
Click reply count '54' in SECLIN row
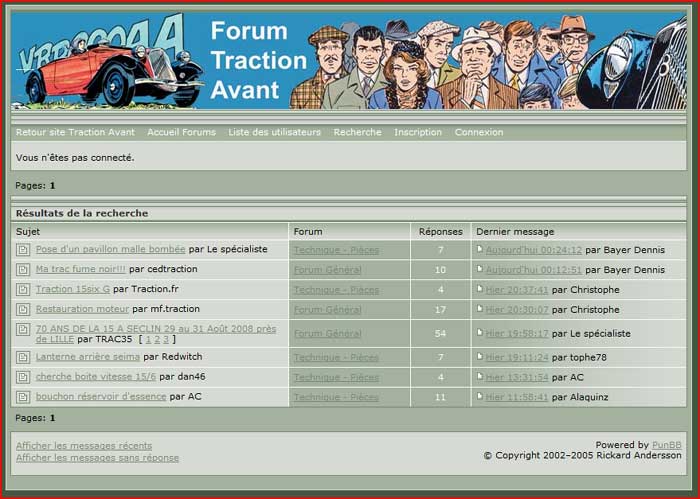[440, 333]
